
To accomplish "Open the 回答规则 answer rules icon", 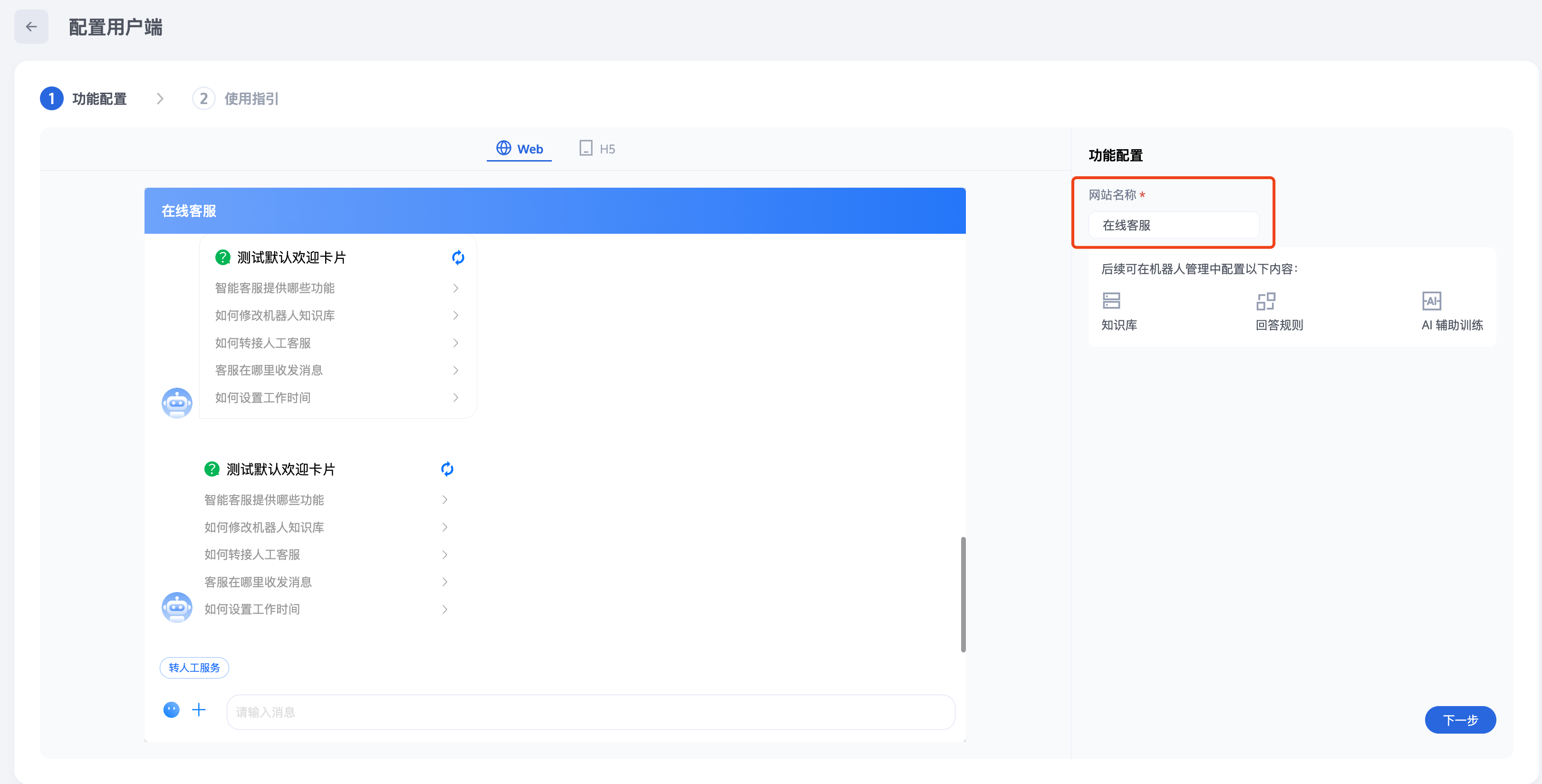I will [x=1265, y=301].
